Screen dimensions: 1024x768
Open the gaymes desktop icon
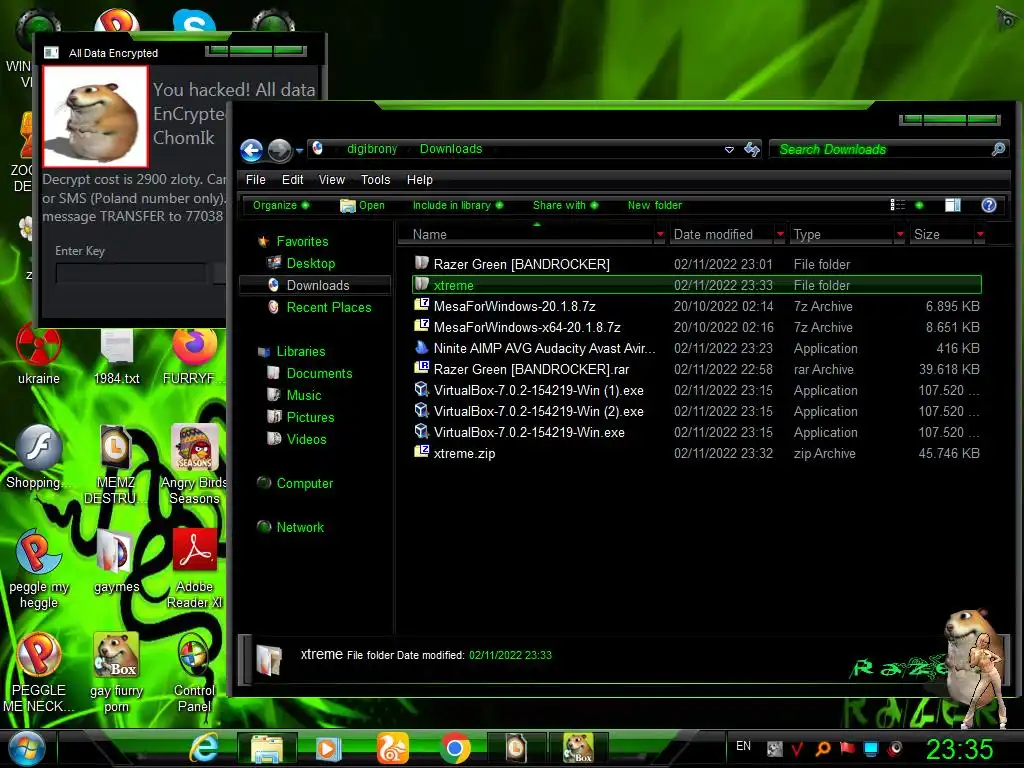[116, 562]
